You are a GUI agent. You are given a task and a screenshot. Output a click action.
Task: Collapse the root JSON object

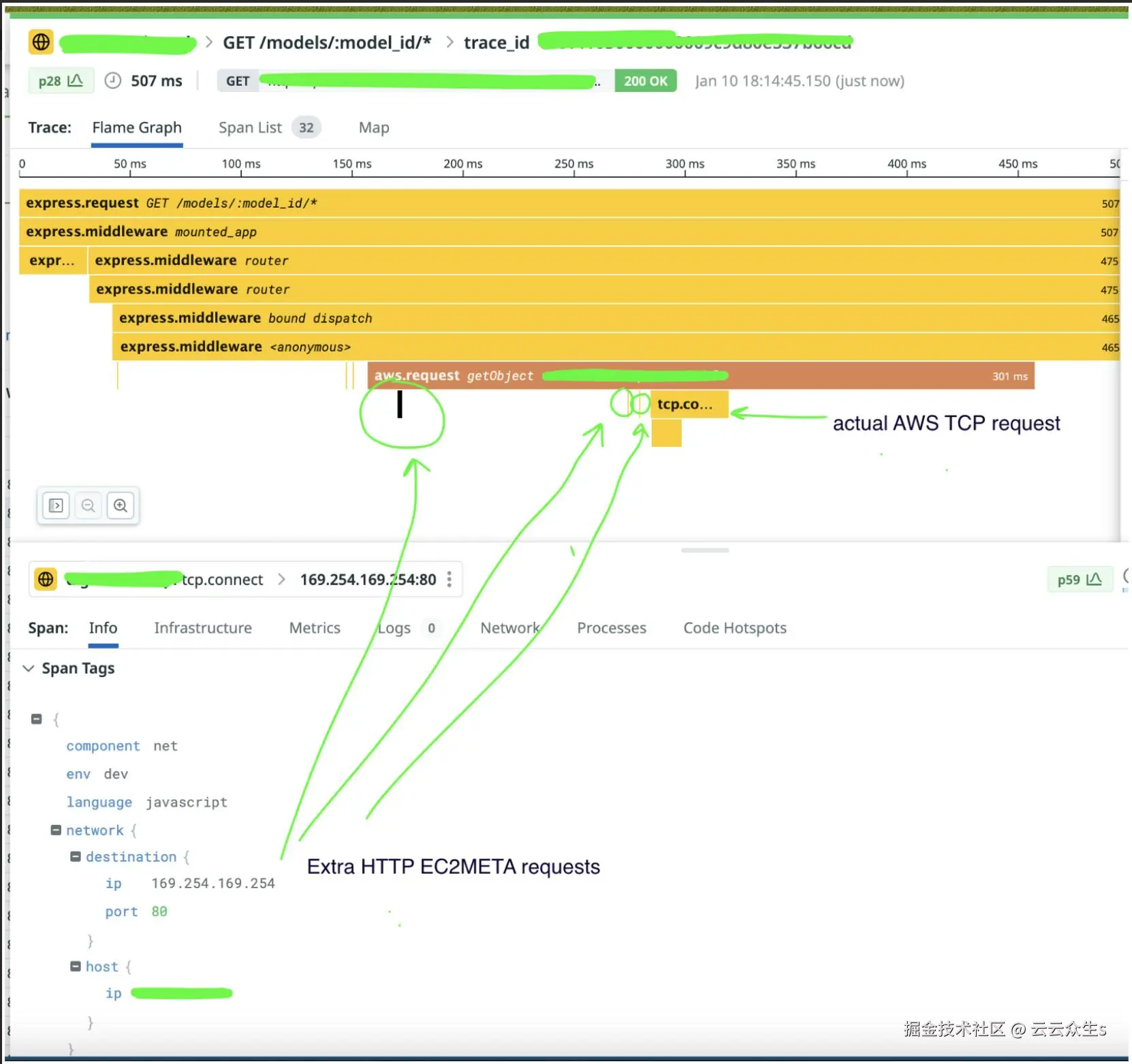tap(37, 719)
